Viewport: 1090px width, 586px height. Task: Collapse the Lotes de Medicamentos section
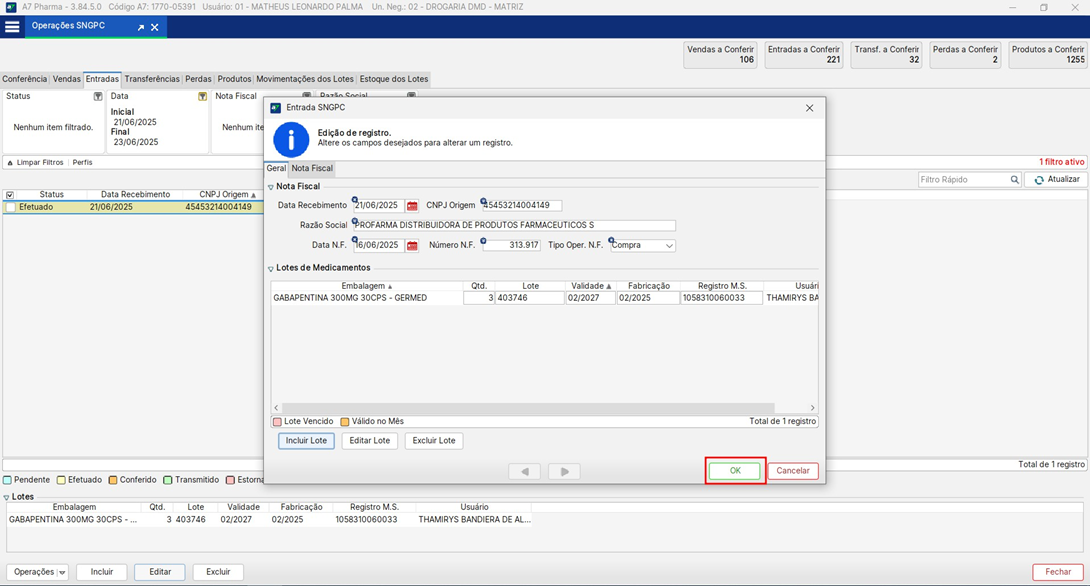[x=270, y=268]
